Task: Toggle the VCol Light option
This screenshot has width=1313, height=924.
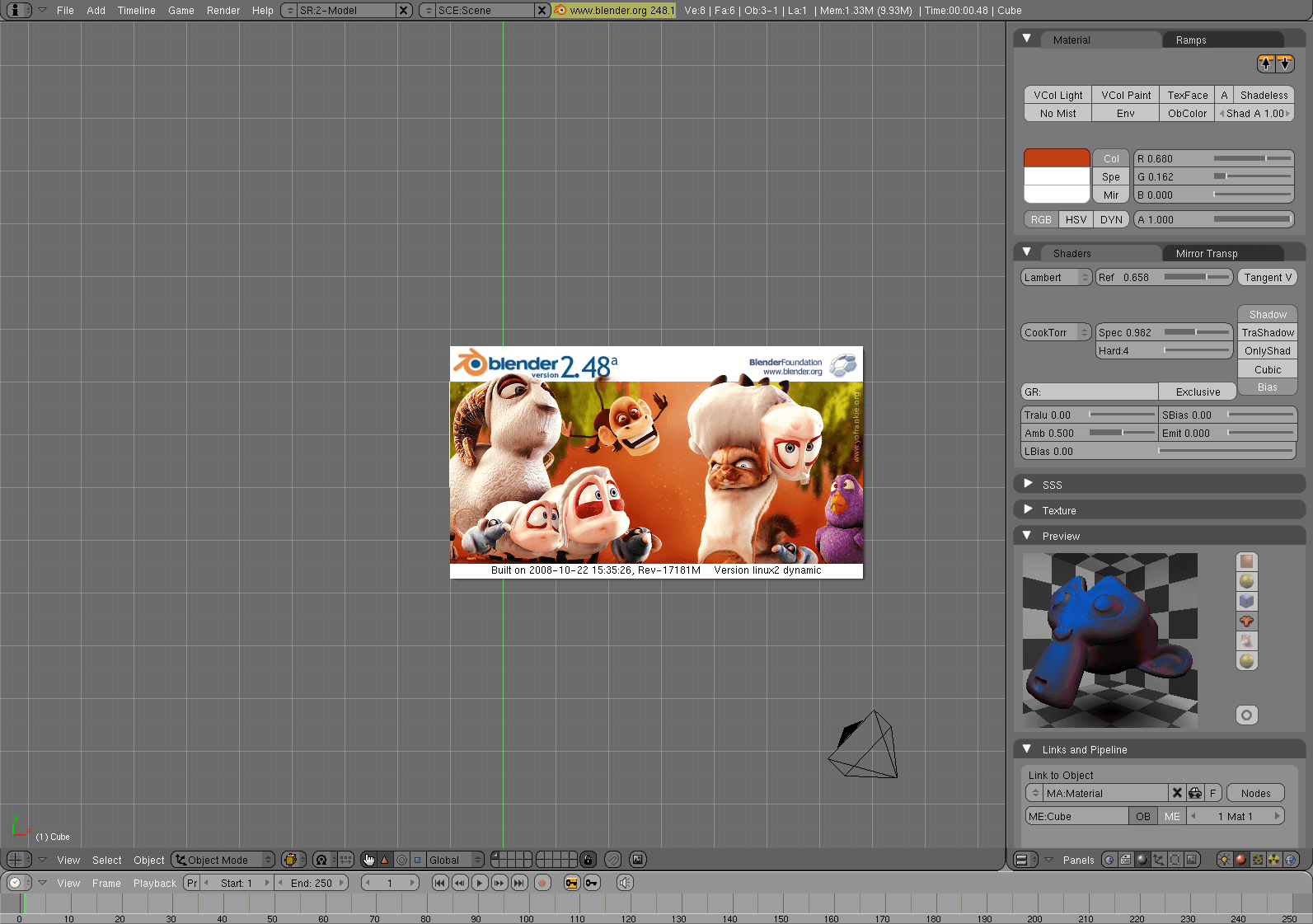Action: [1058, 95]
